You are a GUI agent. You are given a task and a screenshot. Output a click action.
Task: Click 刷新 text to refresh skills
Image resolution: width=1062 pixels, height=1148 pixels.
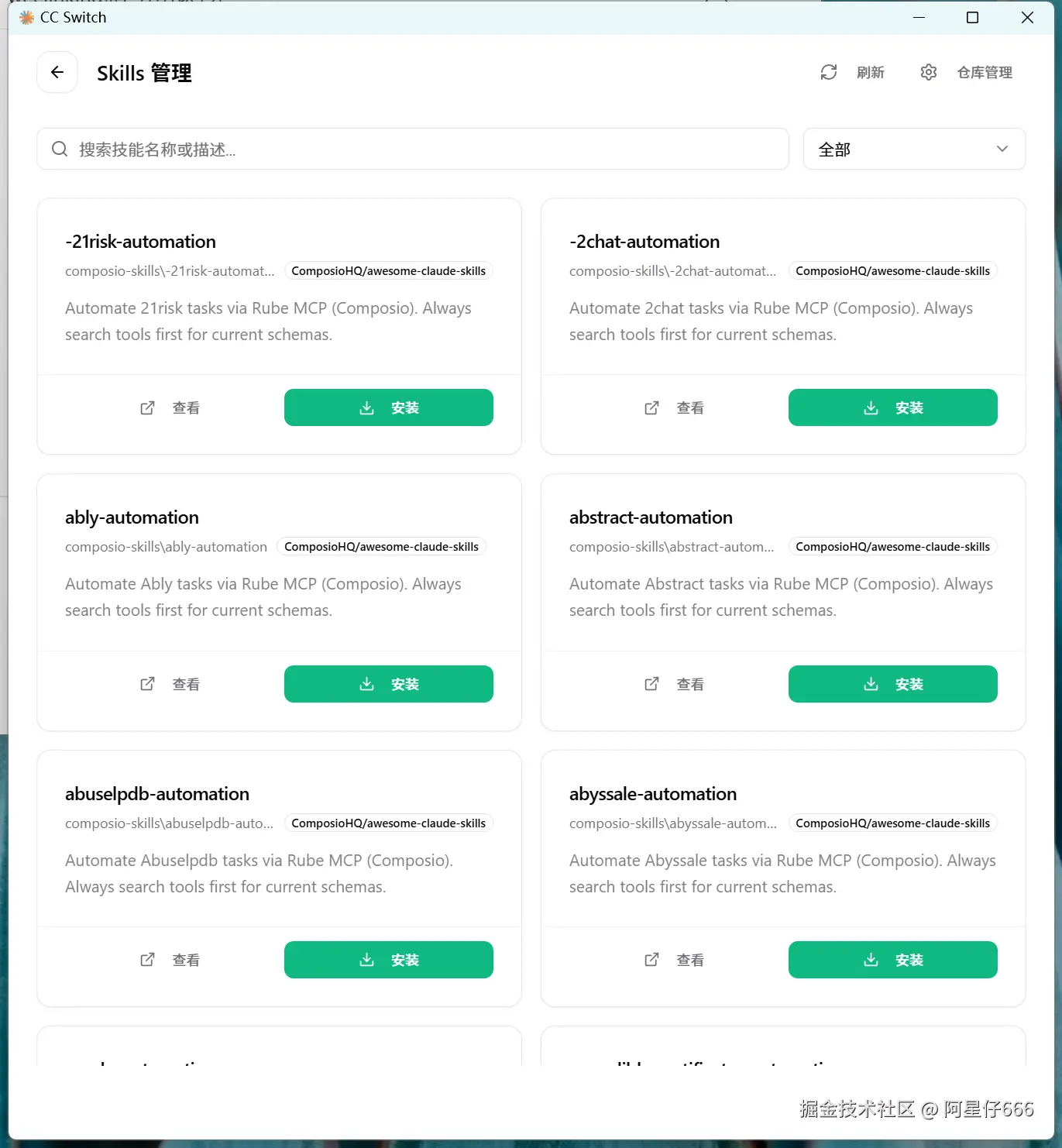(x=871, y=73)
